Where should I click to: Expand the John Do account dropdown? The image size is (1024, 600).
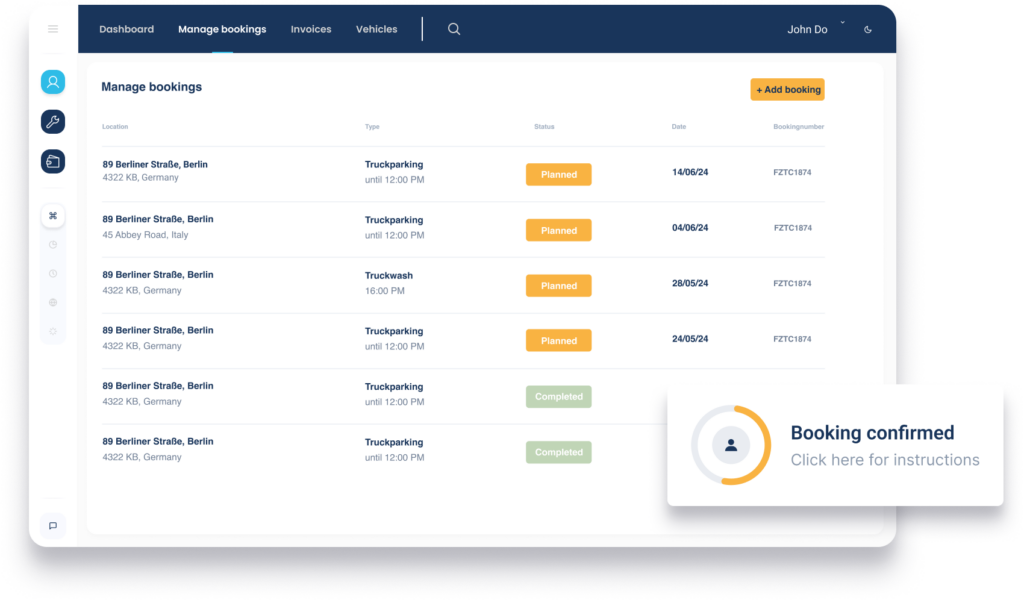coord(842,22)
